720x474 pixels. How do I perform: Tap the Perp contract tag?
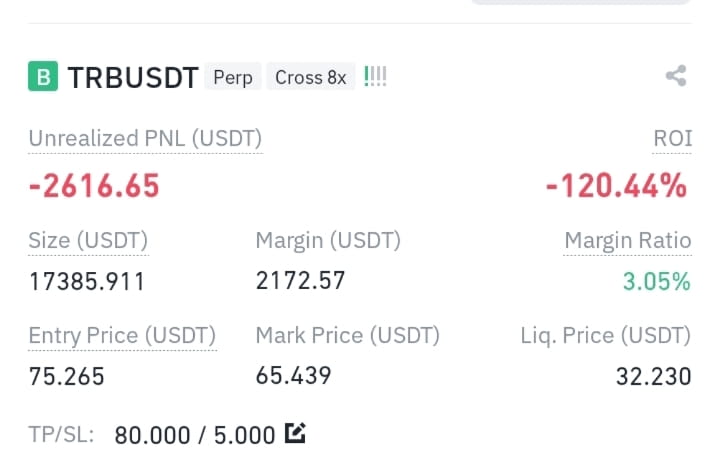[x=233, y=77]
